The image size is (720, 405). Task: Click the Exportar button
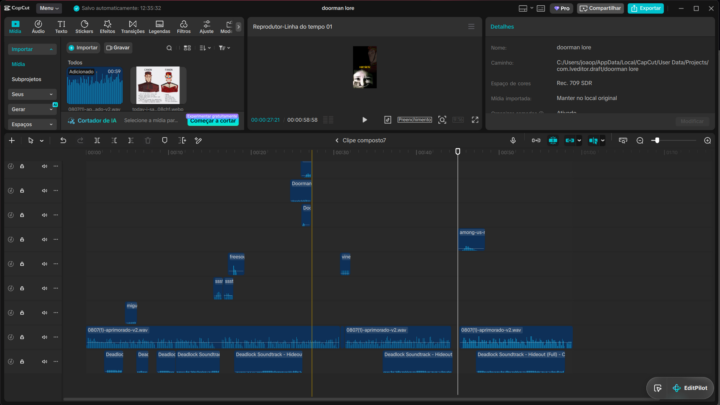pyautogui.click(x=646, y=8)
